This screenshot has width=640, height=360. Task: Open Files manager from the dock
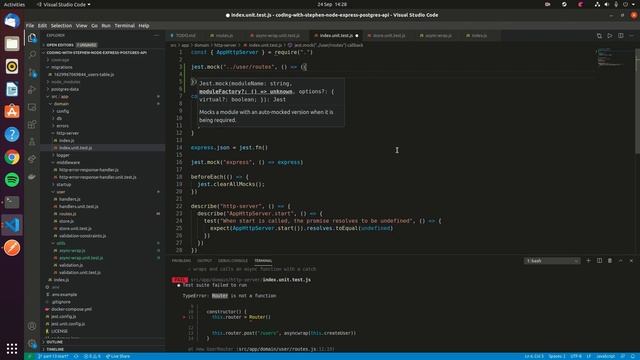(12, 43)
